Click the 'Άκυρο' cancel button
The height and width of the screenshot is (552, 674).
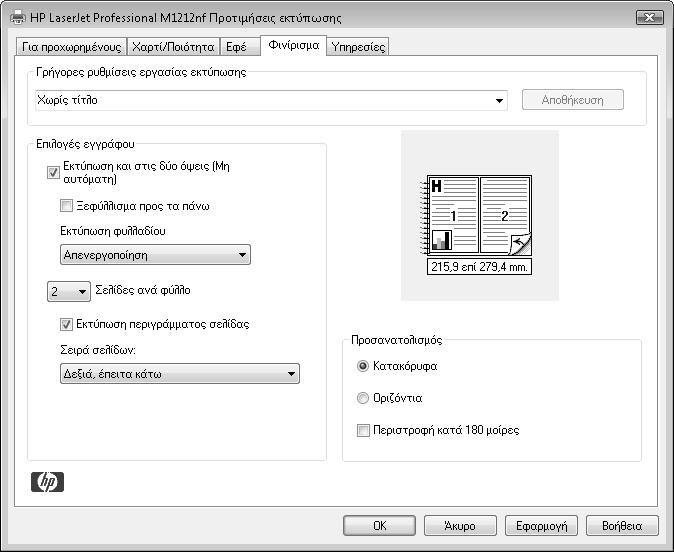(460, 526)
